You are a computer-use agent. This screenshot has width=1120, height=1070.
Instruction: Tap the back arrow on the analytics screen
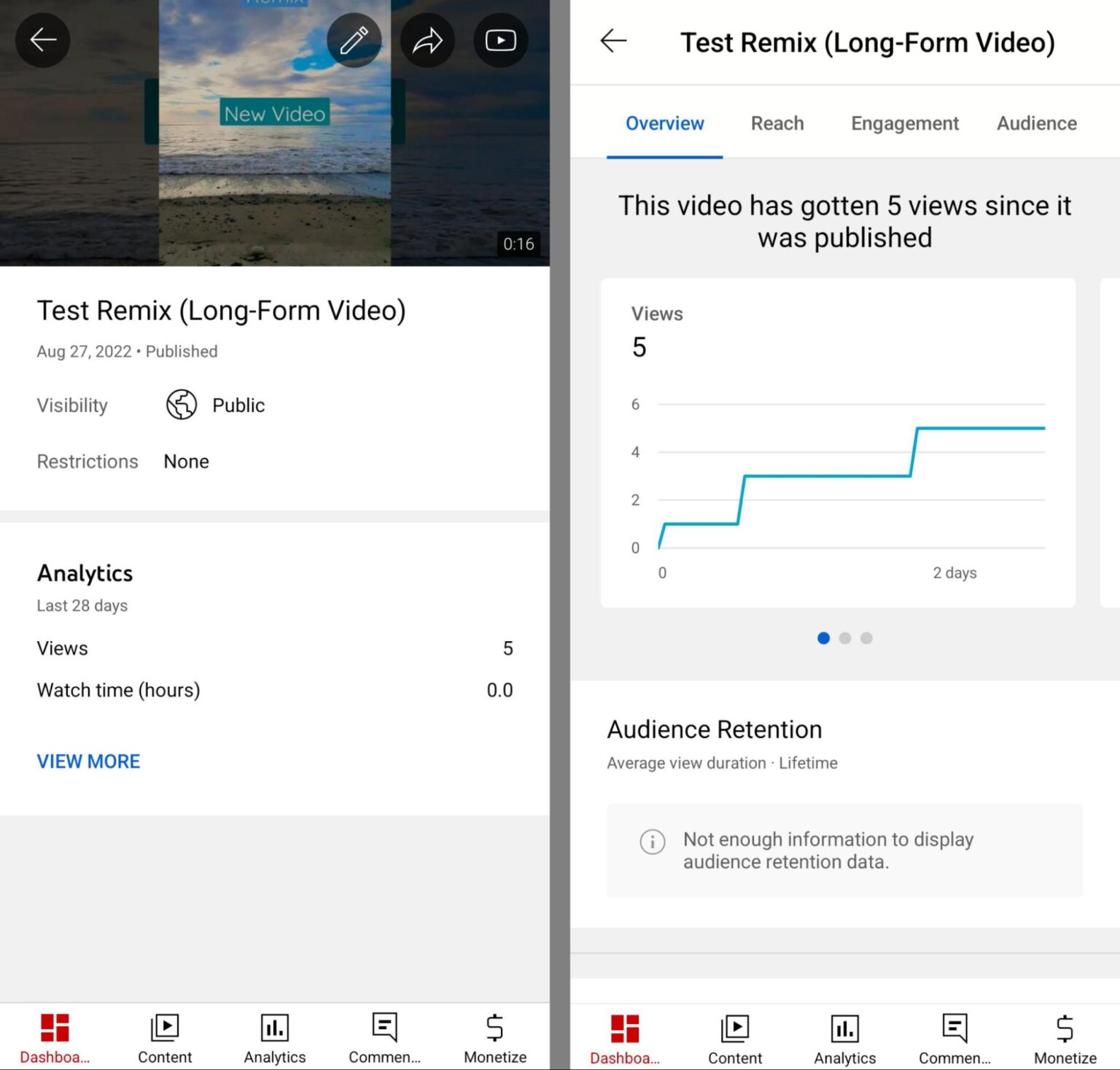click(613, 42)
